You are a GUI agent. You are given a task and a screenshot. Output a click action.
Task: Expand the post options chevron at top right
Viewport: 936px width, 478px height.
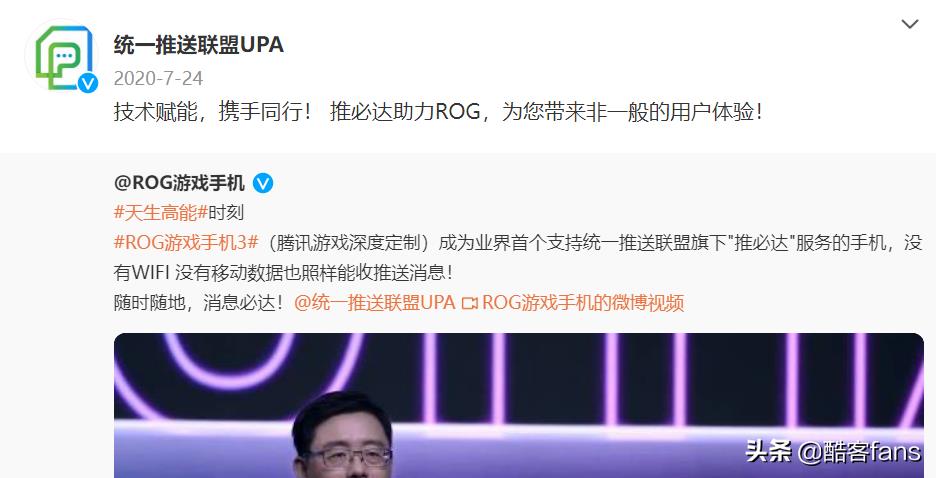910,24
